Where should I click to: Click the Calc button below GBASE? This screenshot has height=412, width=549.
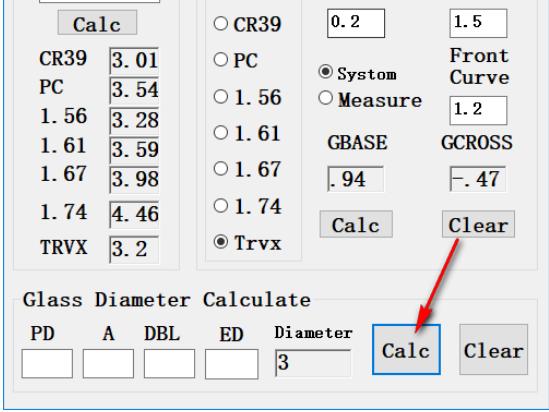(x=356, y=224)
